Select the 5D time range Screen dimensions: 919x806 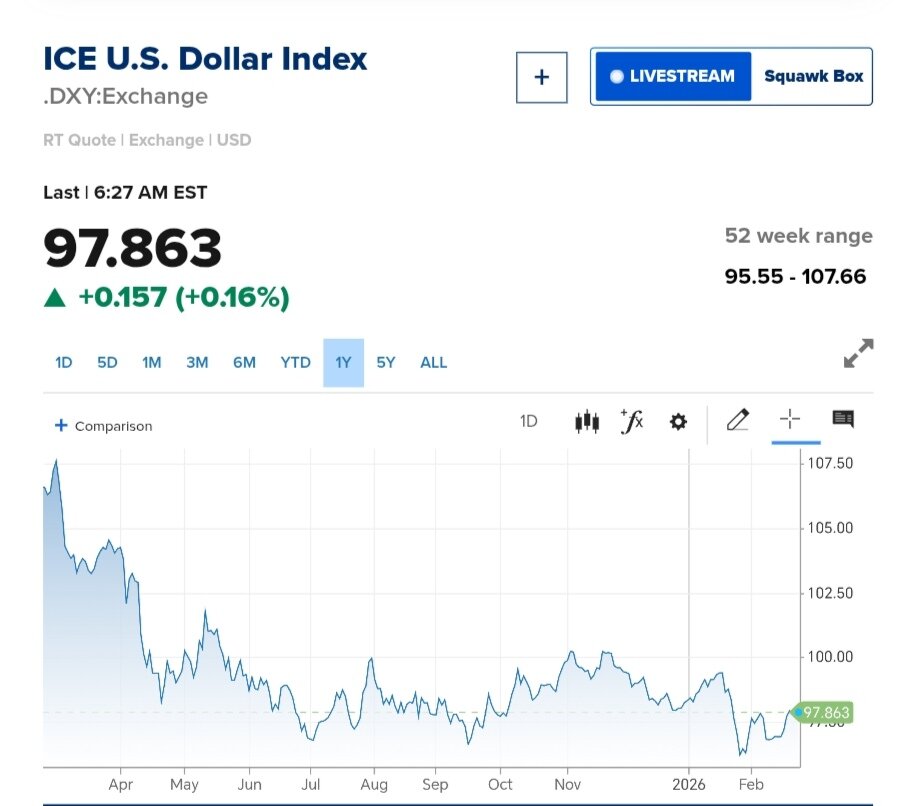tap(107, 363)
